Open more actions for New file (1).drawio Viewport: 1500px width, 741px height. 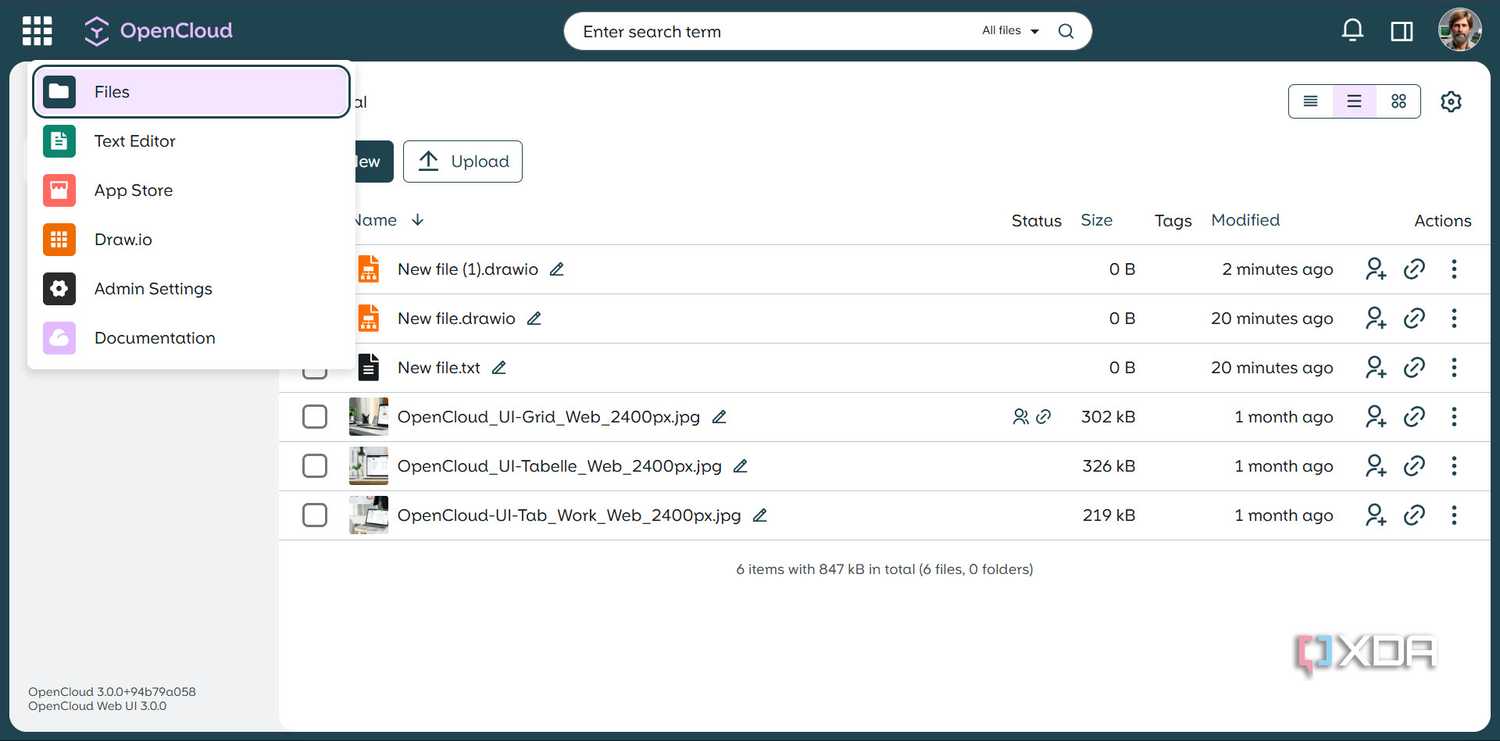(1454, 269)
